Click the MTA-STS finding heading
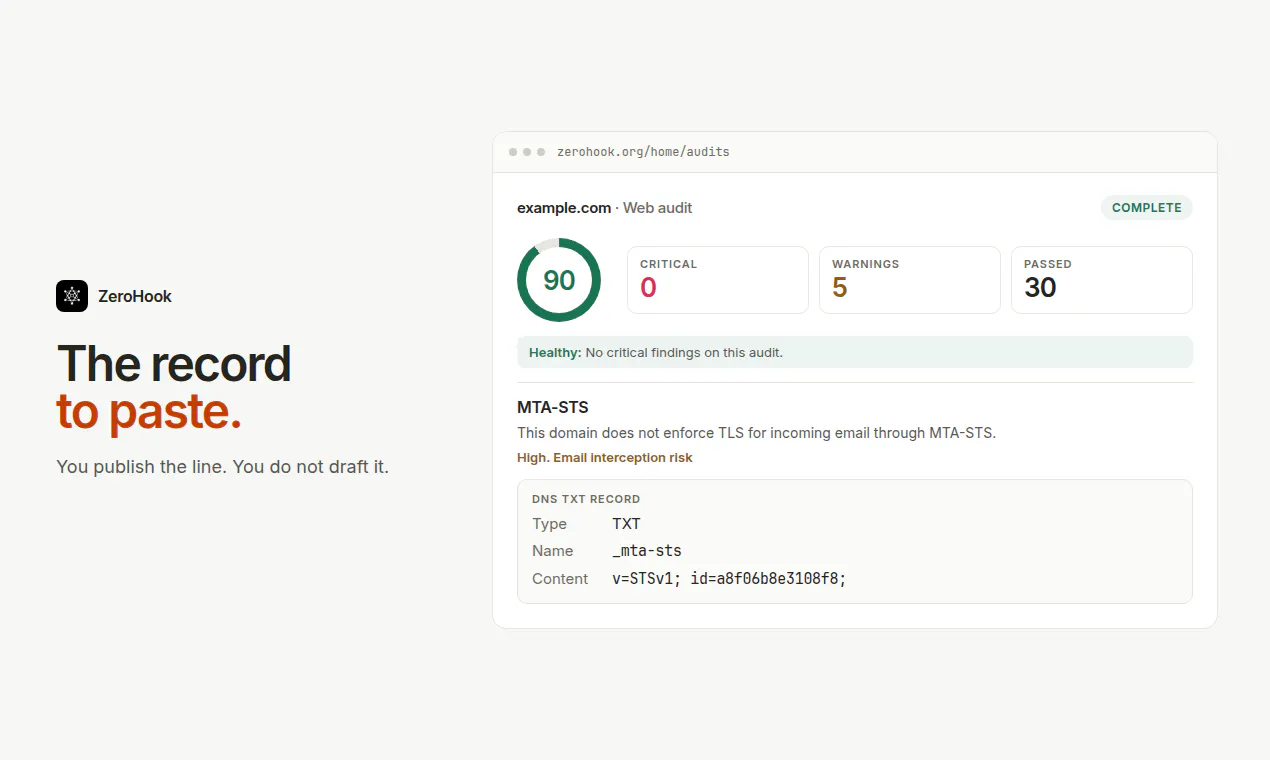Image resolution: width=1270 pixels, height=760 pixels. tap(553, 408)
